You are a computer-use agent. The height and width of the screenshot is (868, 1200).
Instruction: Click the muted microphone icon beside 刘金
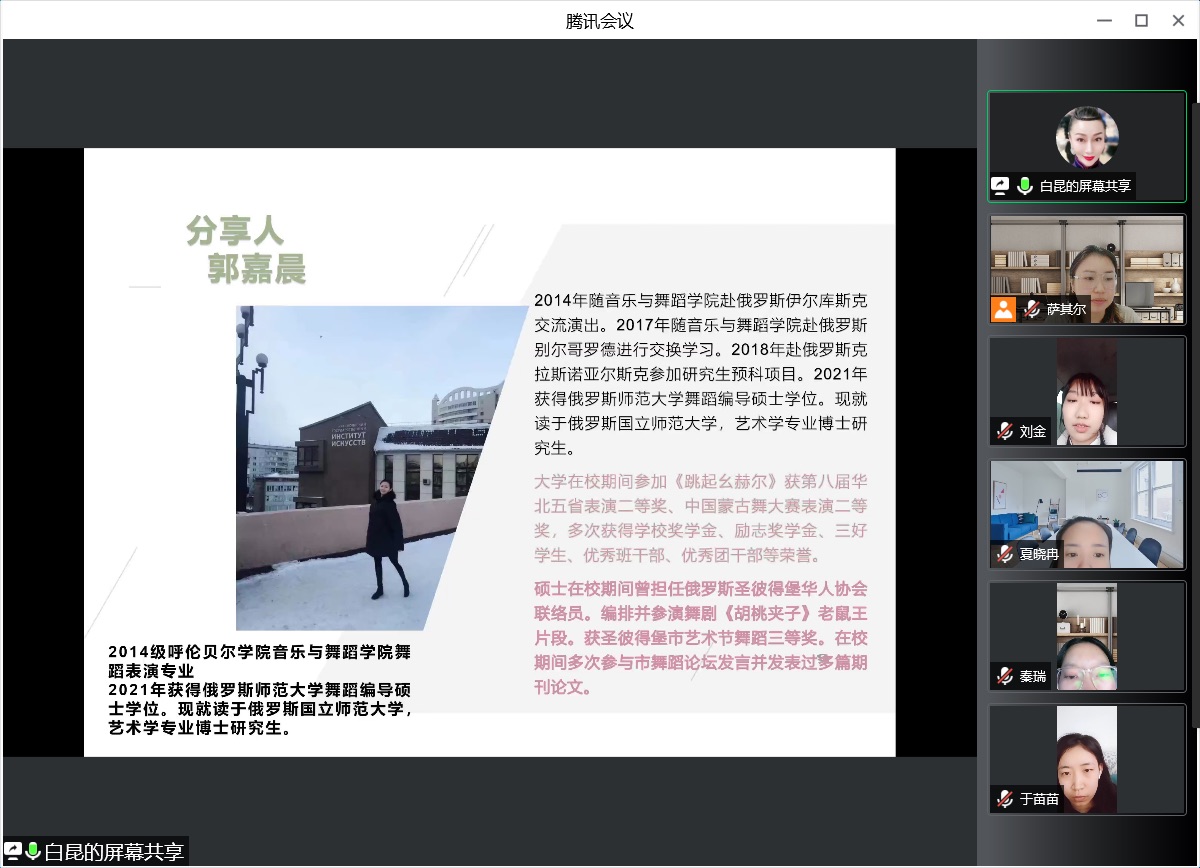(1004, 431)
